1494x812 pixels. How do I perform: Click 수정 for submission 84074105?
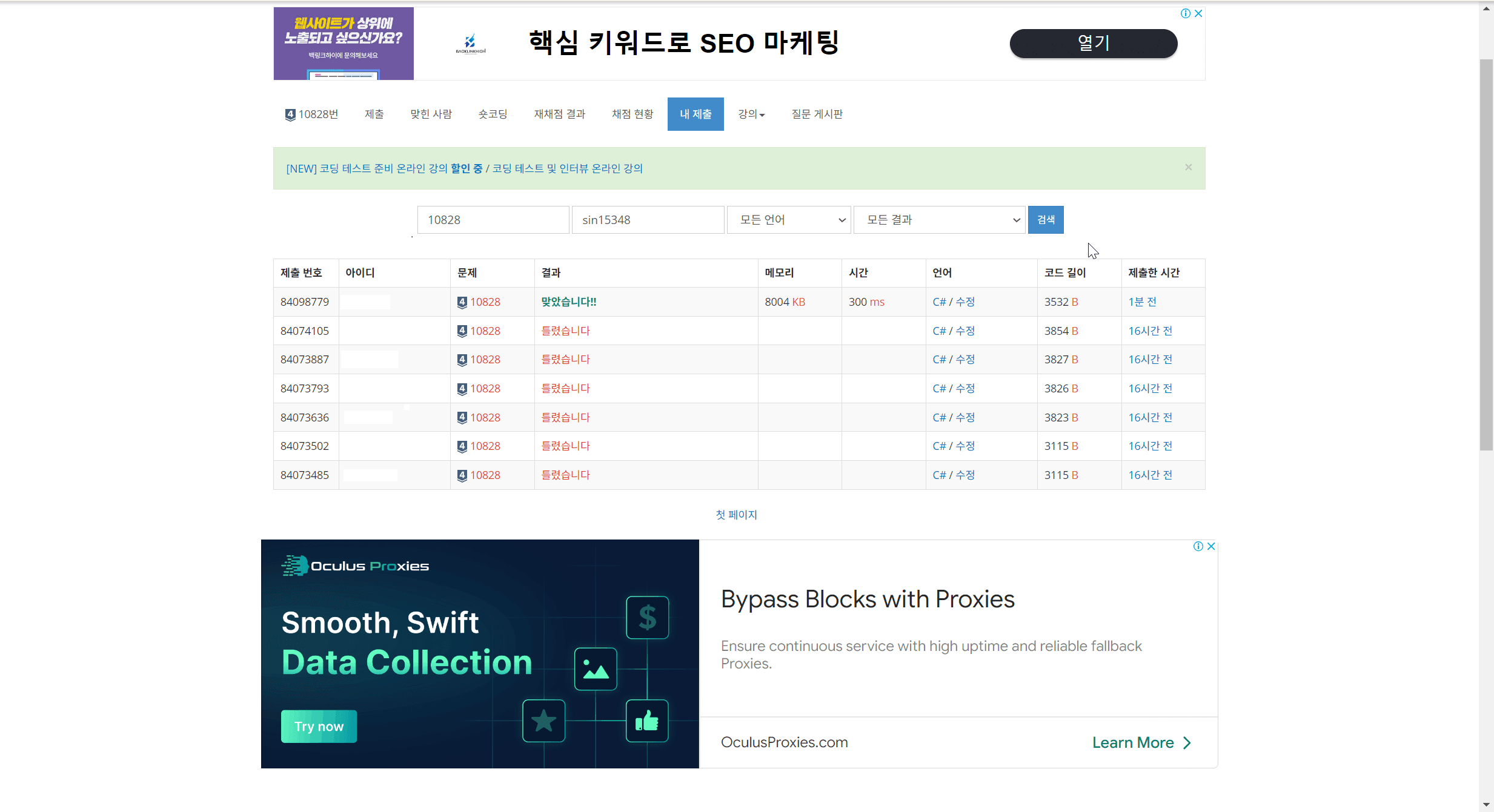tap(965, 331)
